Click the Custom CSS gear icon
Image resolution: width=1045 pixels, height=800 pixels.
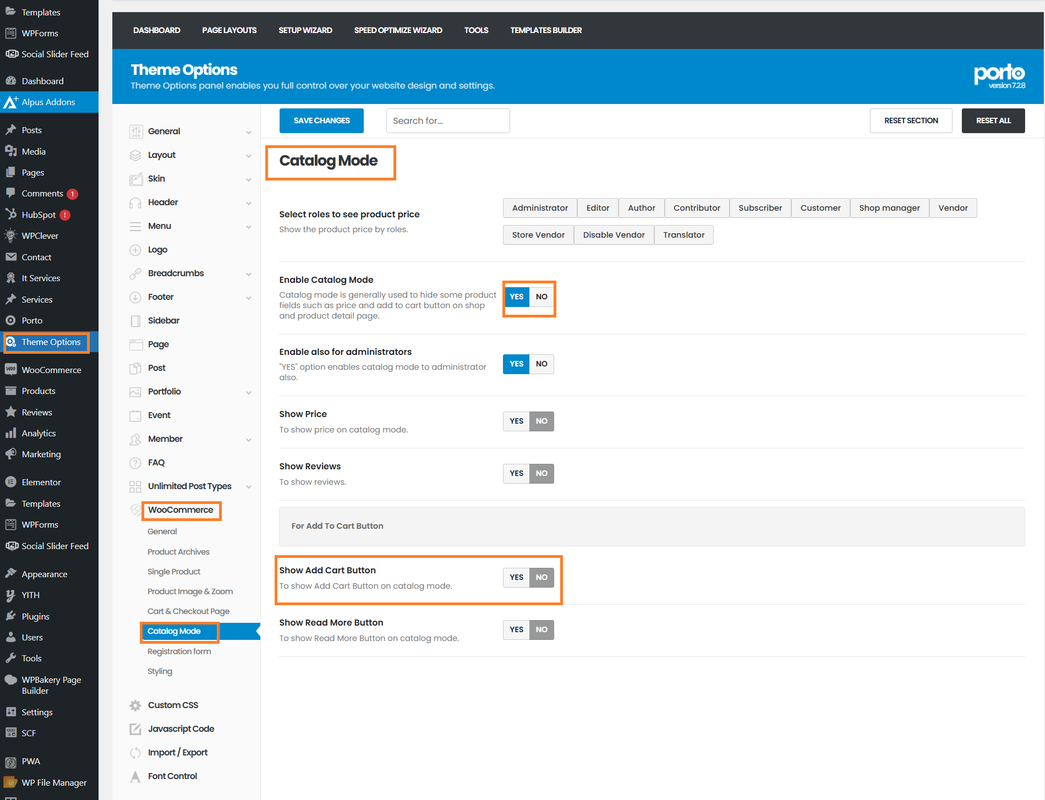pos(135,705)
